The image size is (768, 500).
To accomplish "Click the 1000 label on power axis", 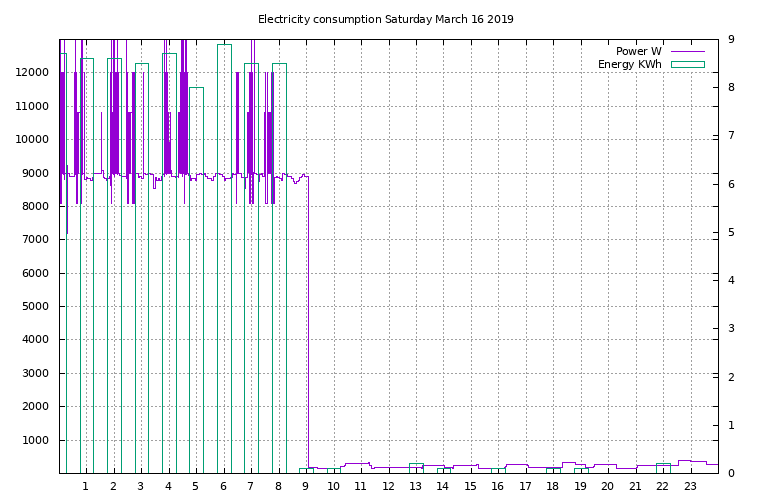I will pyautogui.click(x=36, y=440).
